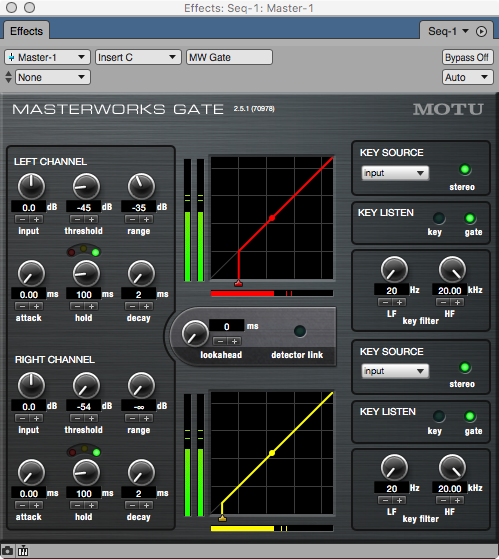Click red threshold handle under upper graph
Image resolution: width=499 pixels, height=559 pixels.
tap(238, 284)
